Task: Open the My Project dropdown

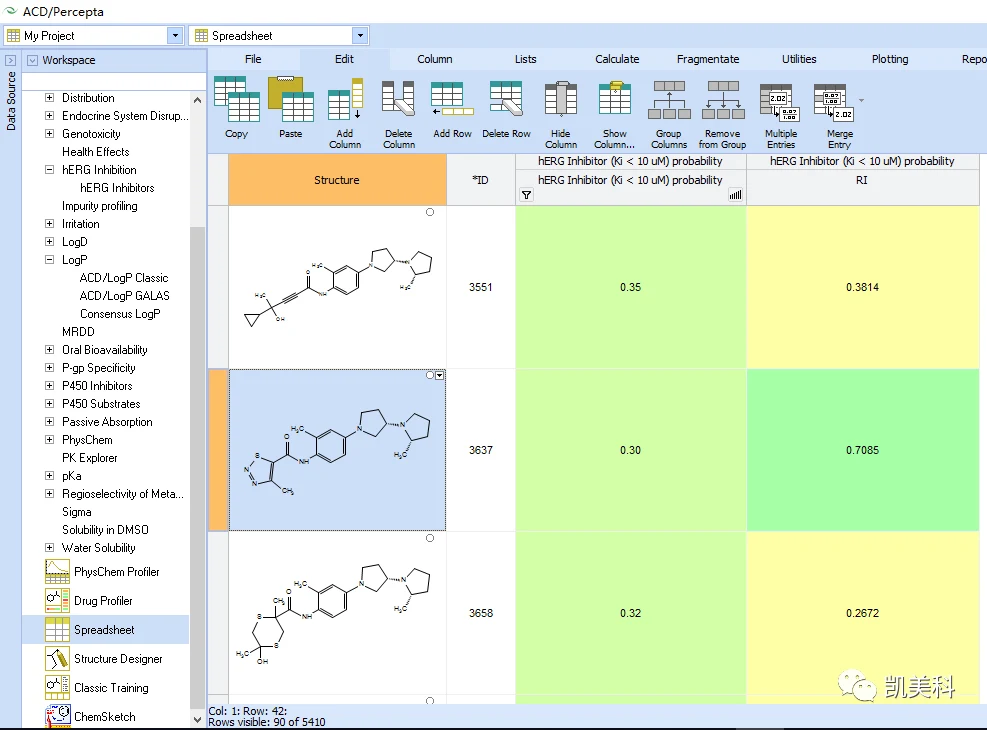Action: click(x=176, y=36)
